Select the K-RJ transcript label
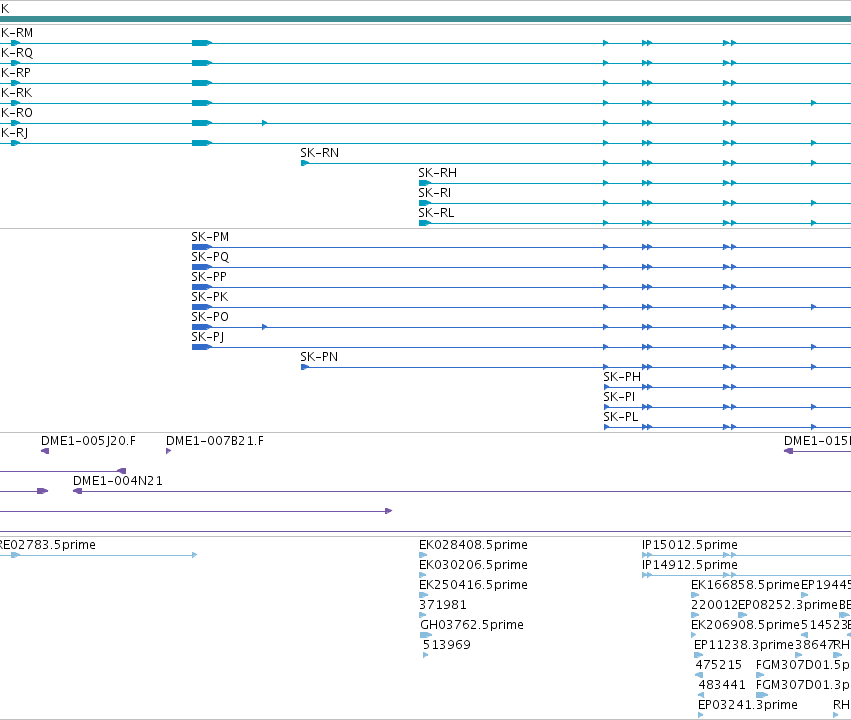 click(x=15, y=133)
